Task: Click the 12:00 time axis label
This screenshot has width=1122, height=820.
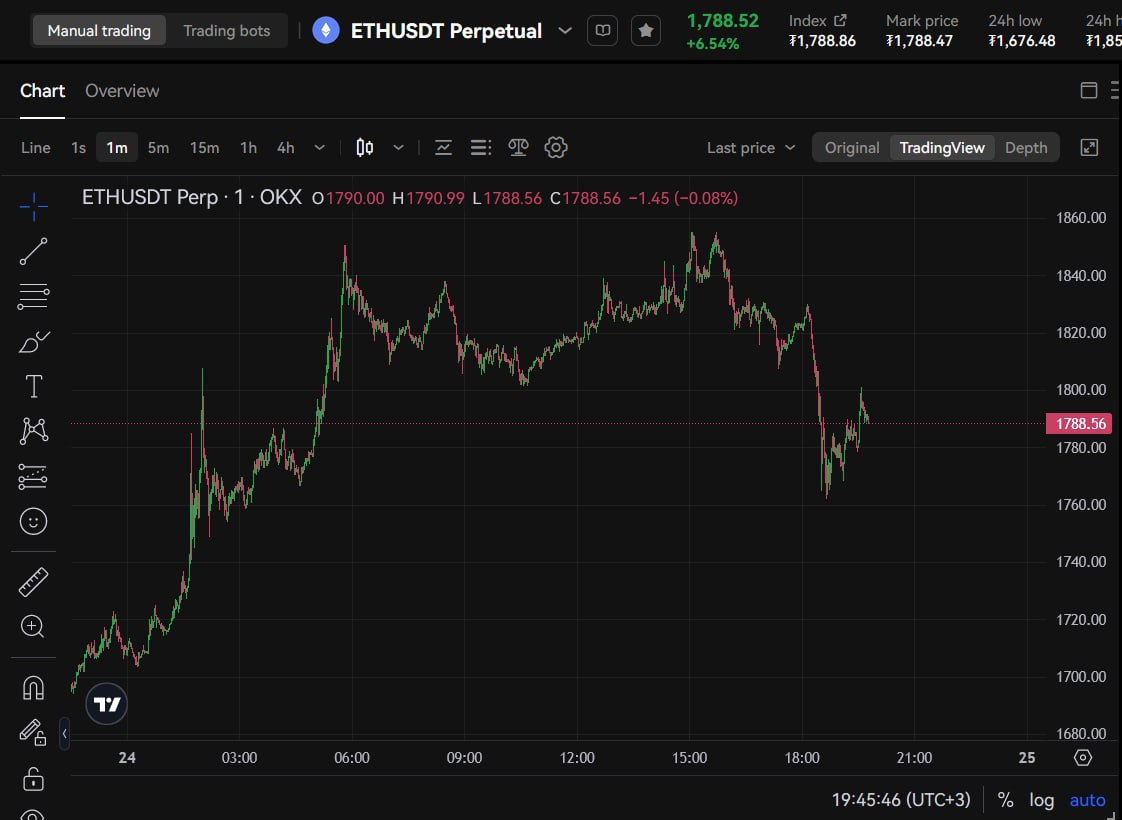Action: pyautogui.click(x=577, y=758)
